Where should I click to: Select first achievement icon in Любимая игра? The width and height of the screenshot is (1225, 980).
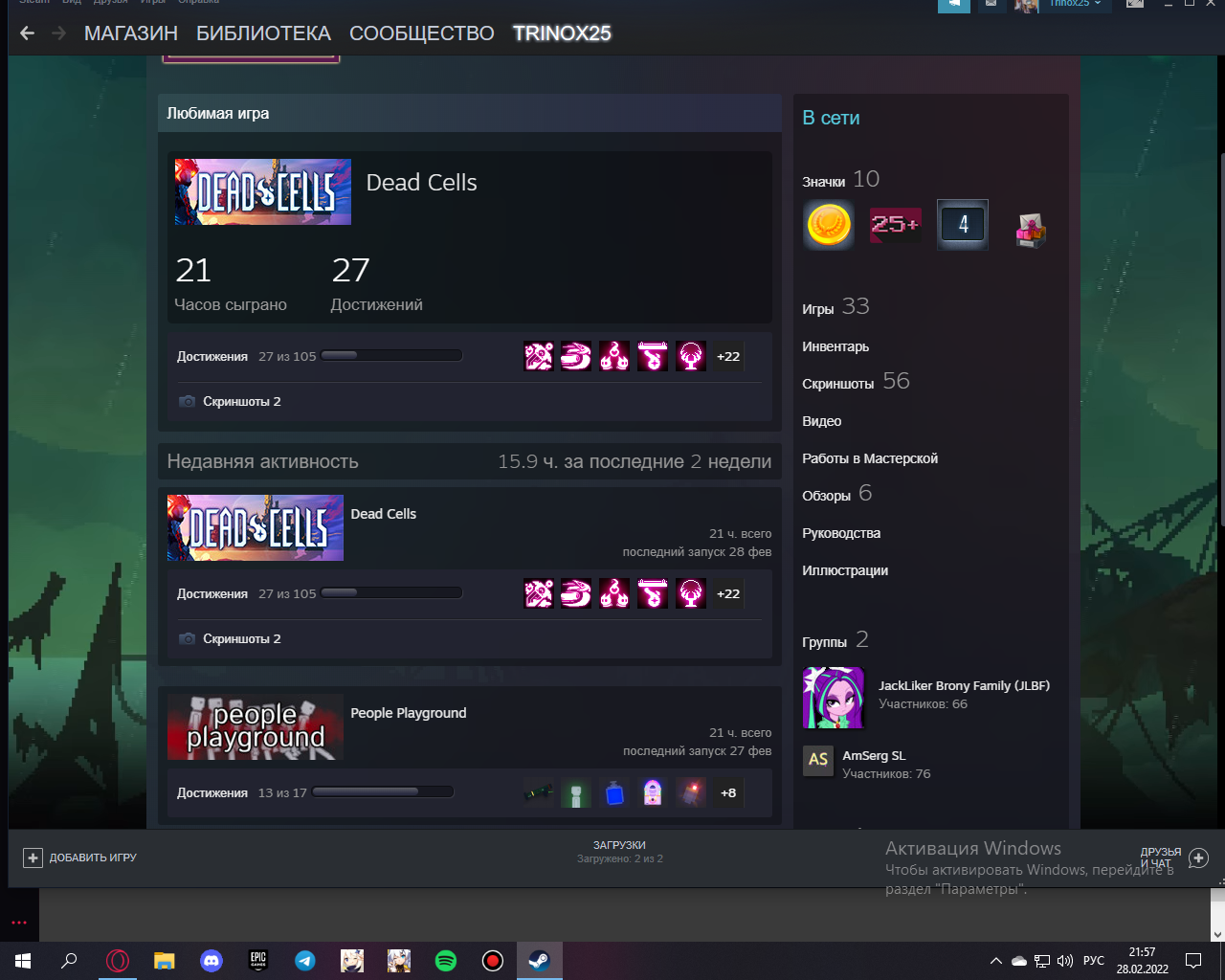coord(539,356)
